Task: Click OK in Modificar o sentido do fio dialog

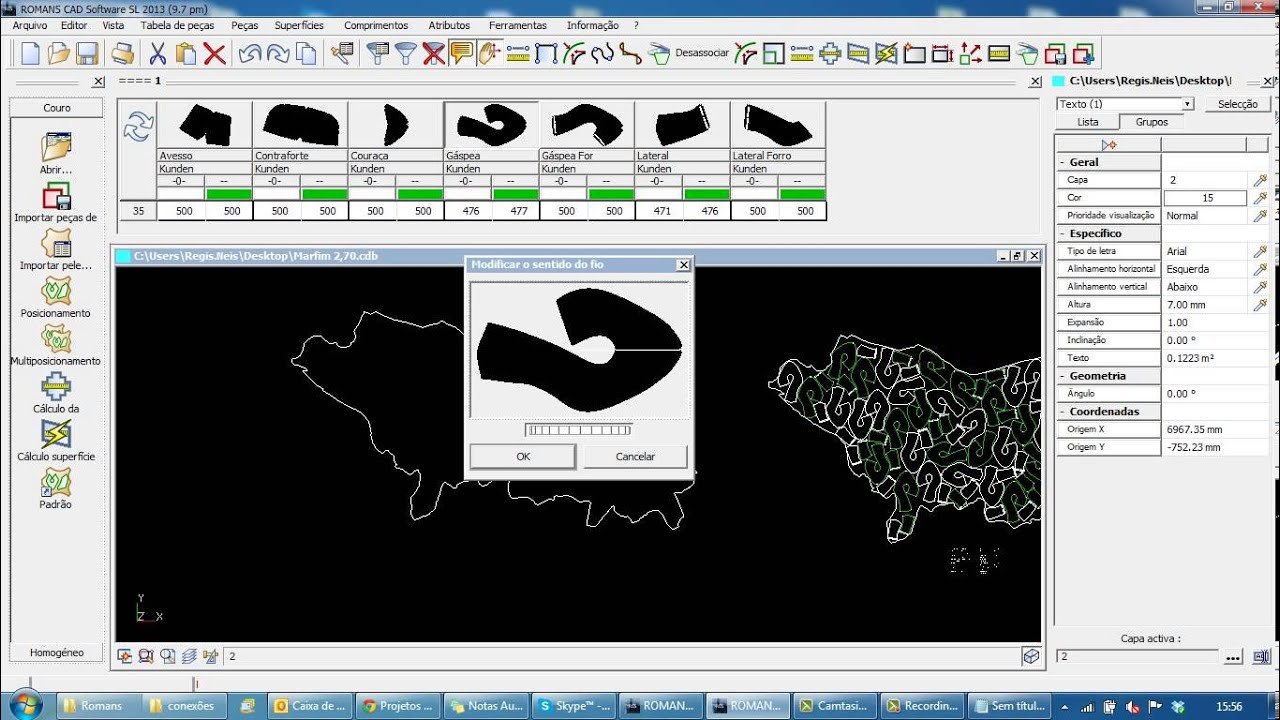Action: 523,456
